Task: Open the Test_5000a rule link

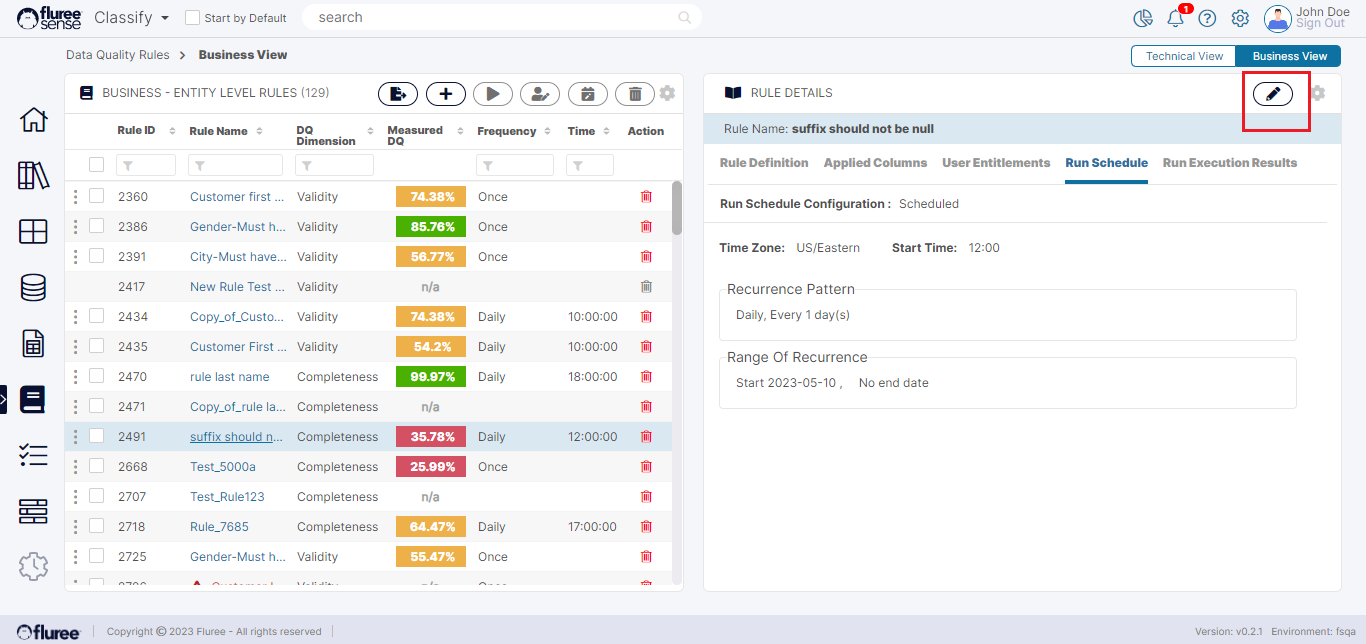Action: tap(223, 467)
